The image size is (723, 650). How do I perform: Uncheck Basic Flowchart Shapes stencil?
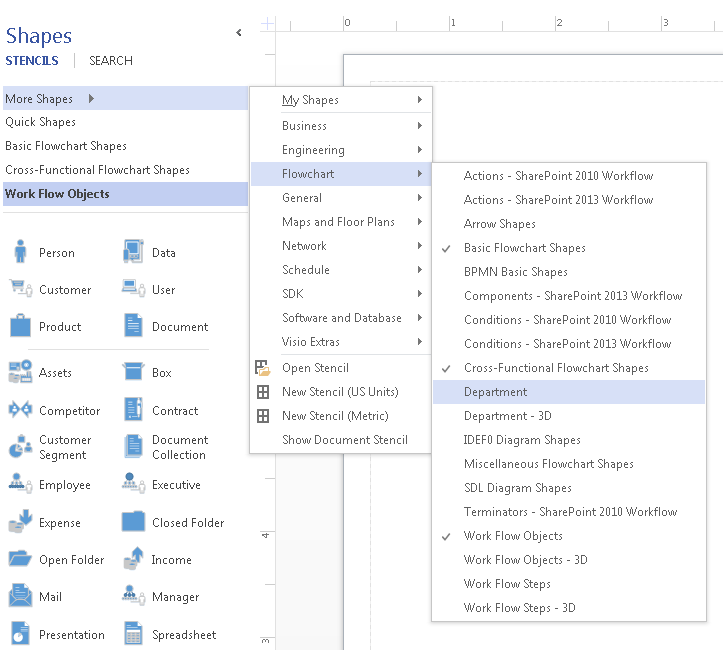[524, 248]
